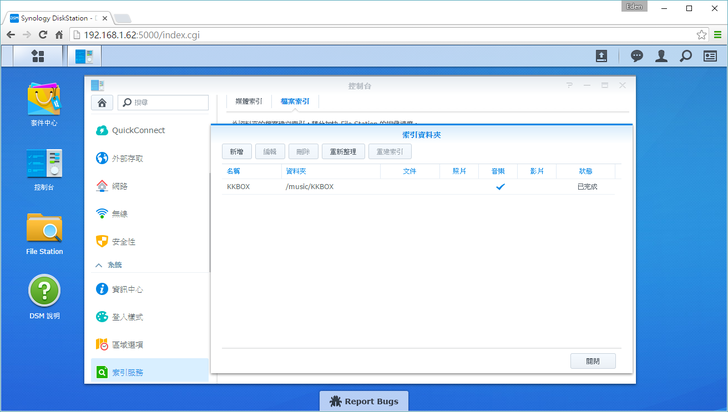
Task: Click the Report Bugs button
Action: 364,401
